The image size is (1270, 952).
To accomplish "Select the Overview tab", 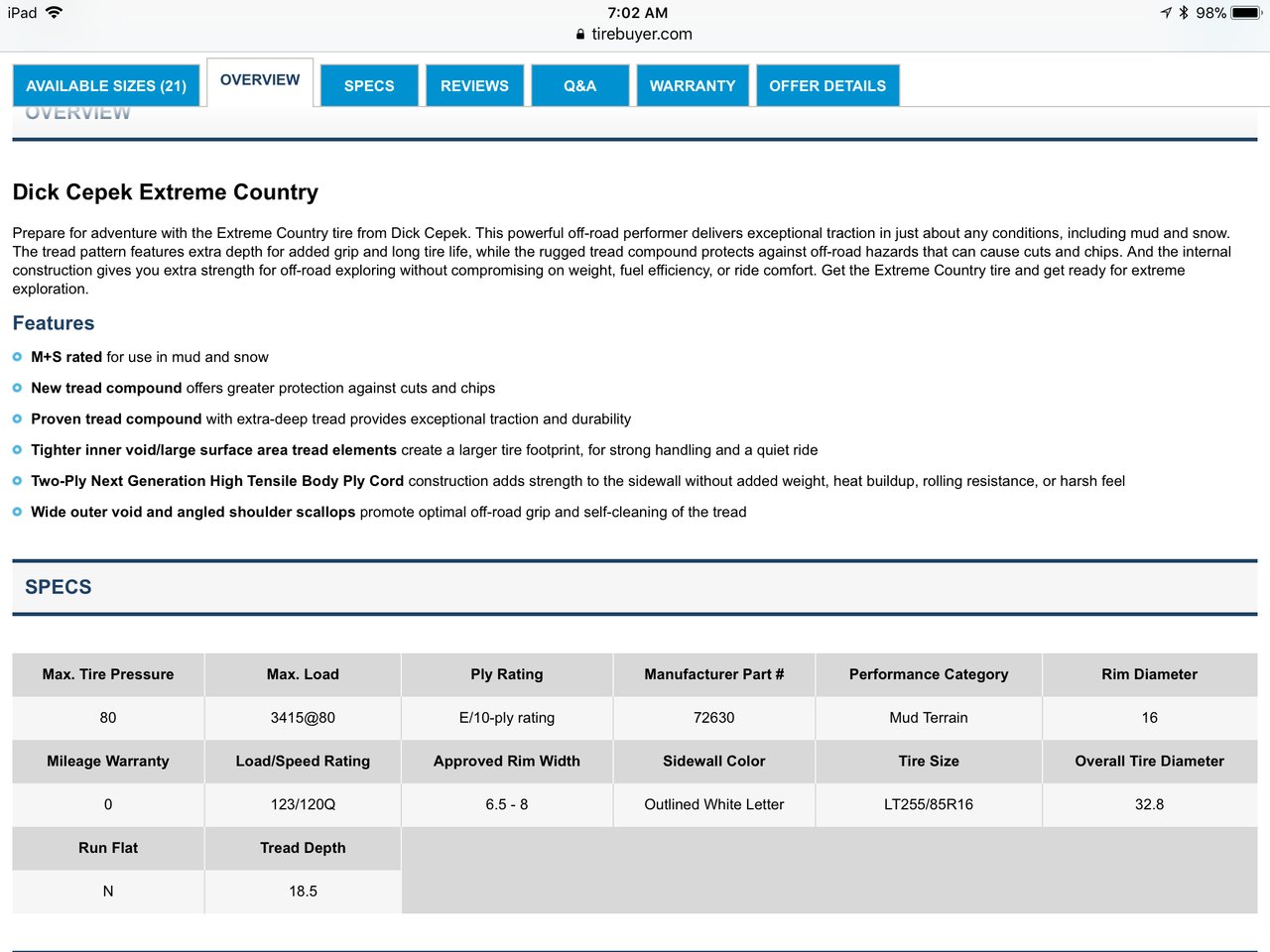I will coord(260,81).
